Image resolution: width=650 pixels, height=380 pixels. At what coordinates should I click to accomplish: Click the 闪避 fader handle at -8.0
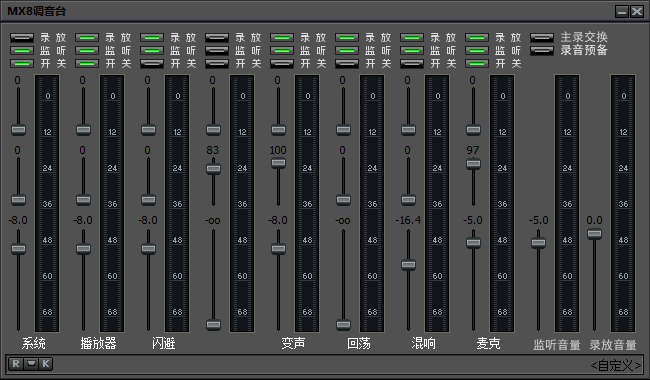[x=148, y=249]
